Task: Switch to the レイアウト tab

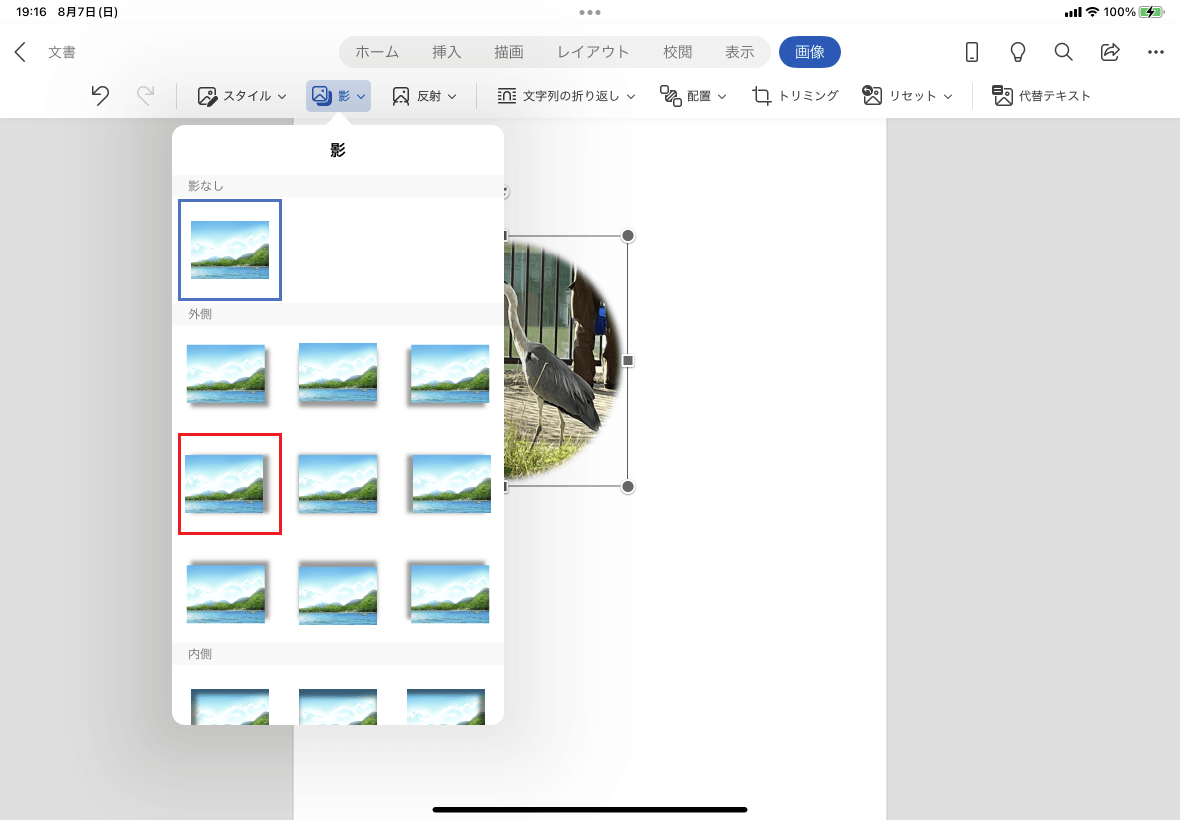Action: coord(593,52)
